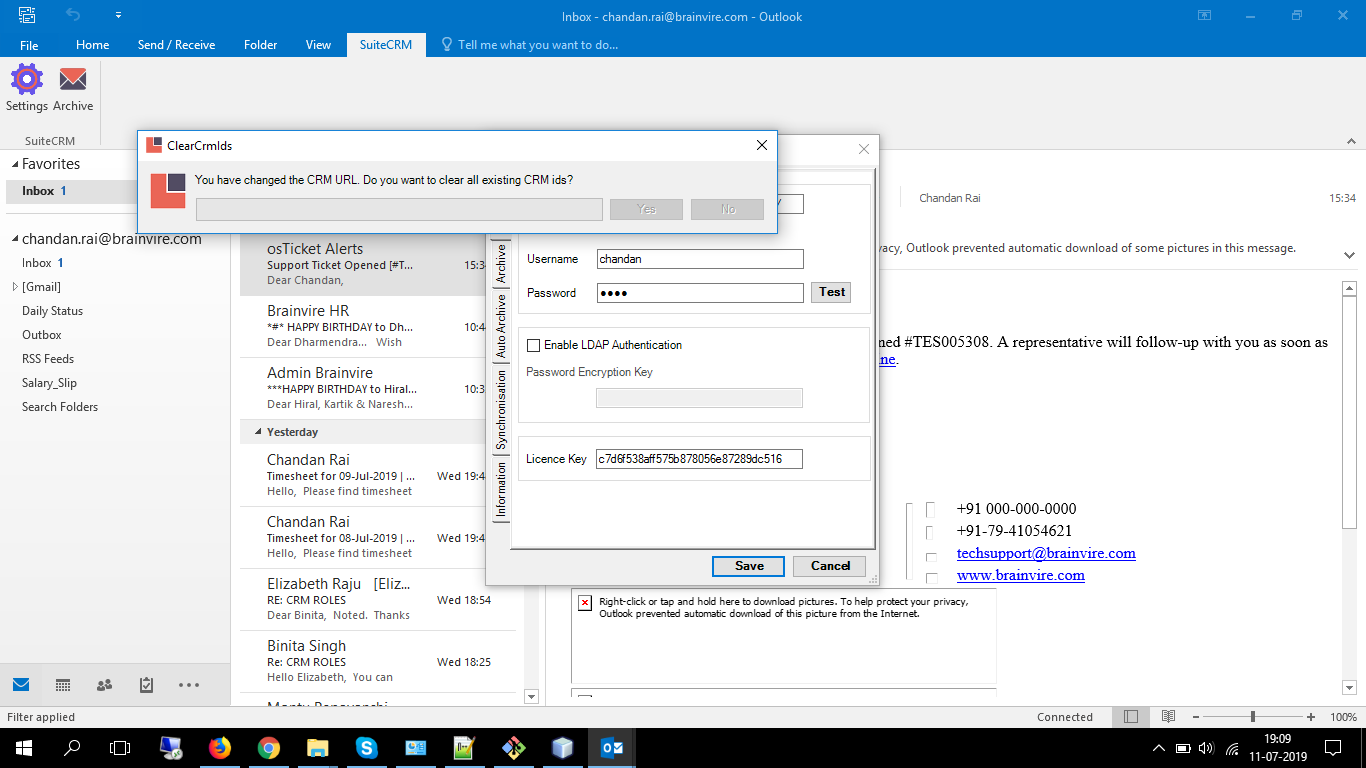This screenshot has height=768, width=1366.
Task: Click the Tell me what you want search box
Action: 532,45
